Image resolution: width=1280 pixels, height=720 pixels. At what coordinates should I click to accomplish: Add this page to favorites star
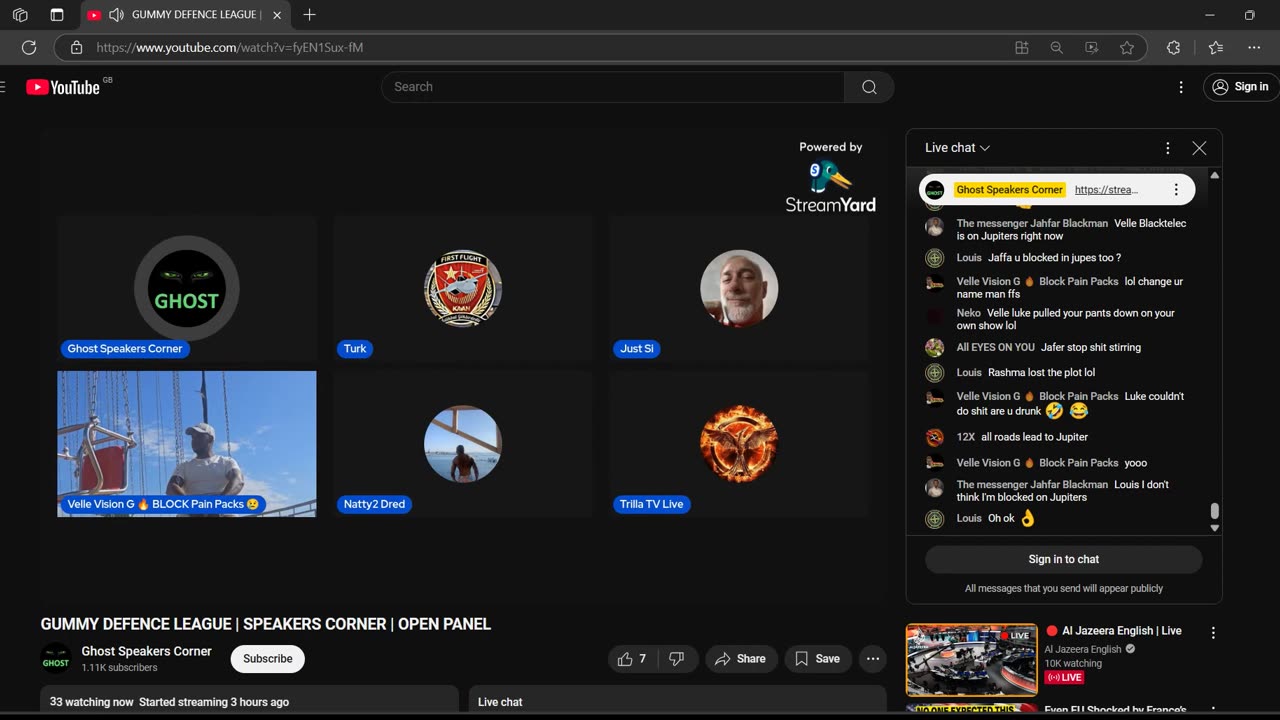(x=1127, y=47)
